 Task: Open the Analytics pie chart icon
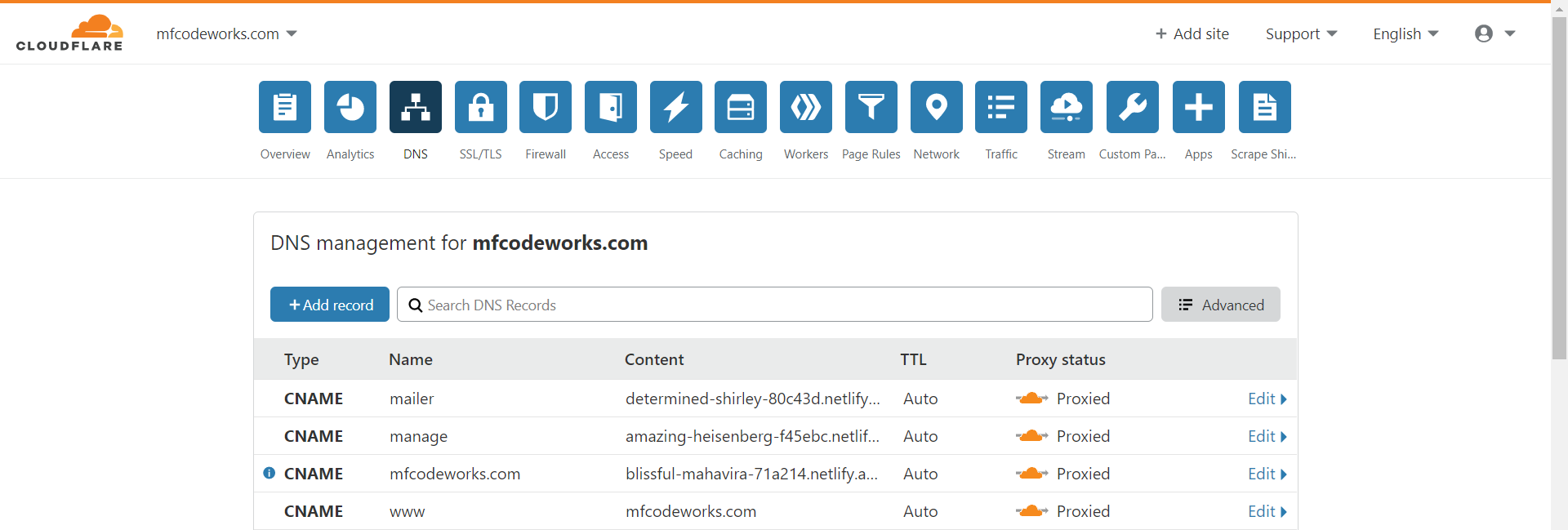tap(350, 107)
